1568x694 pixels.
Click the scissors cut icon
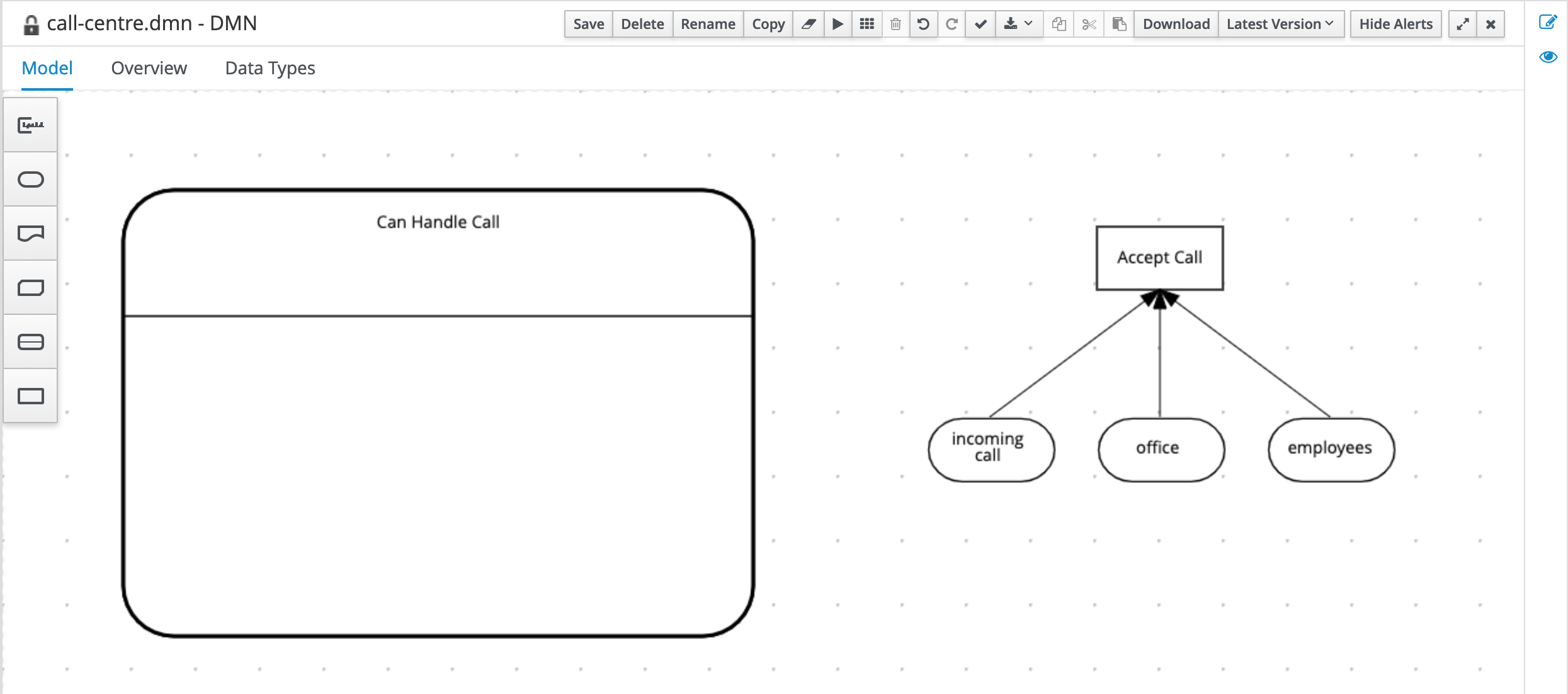point(1089,24)
